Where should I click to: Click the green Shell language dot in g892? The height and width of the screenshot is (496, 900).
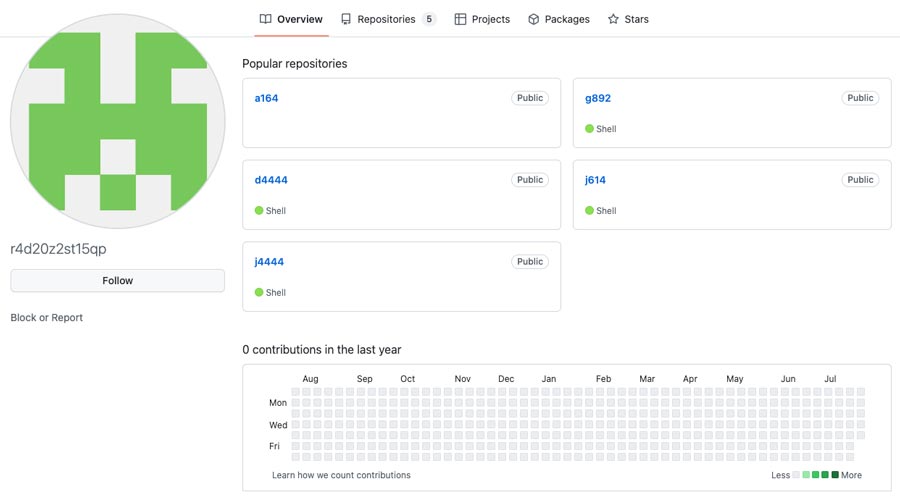tap(589, 129)
